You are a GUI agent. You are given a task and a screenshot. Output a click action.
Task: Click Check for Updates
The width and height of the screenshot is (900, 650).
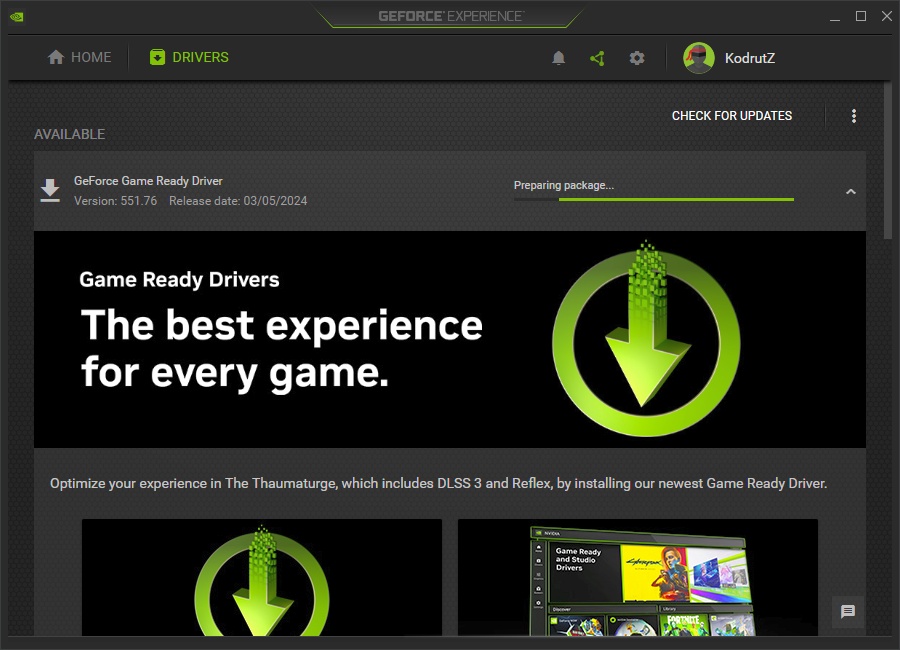tap(732, 116)
